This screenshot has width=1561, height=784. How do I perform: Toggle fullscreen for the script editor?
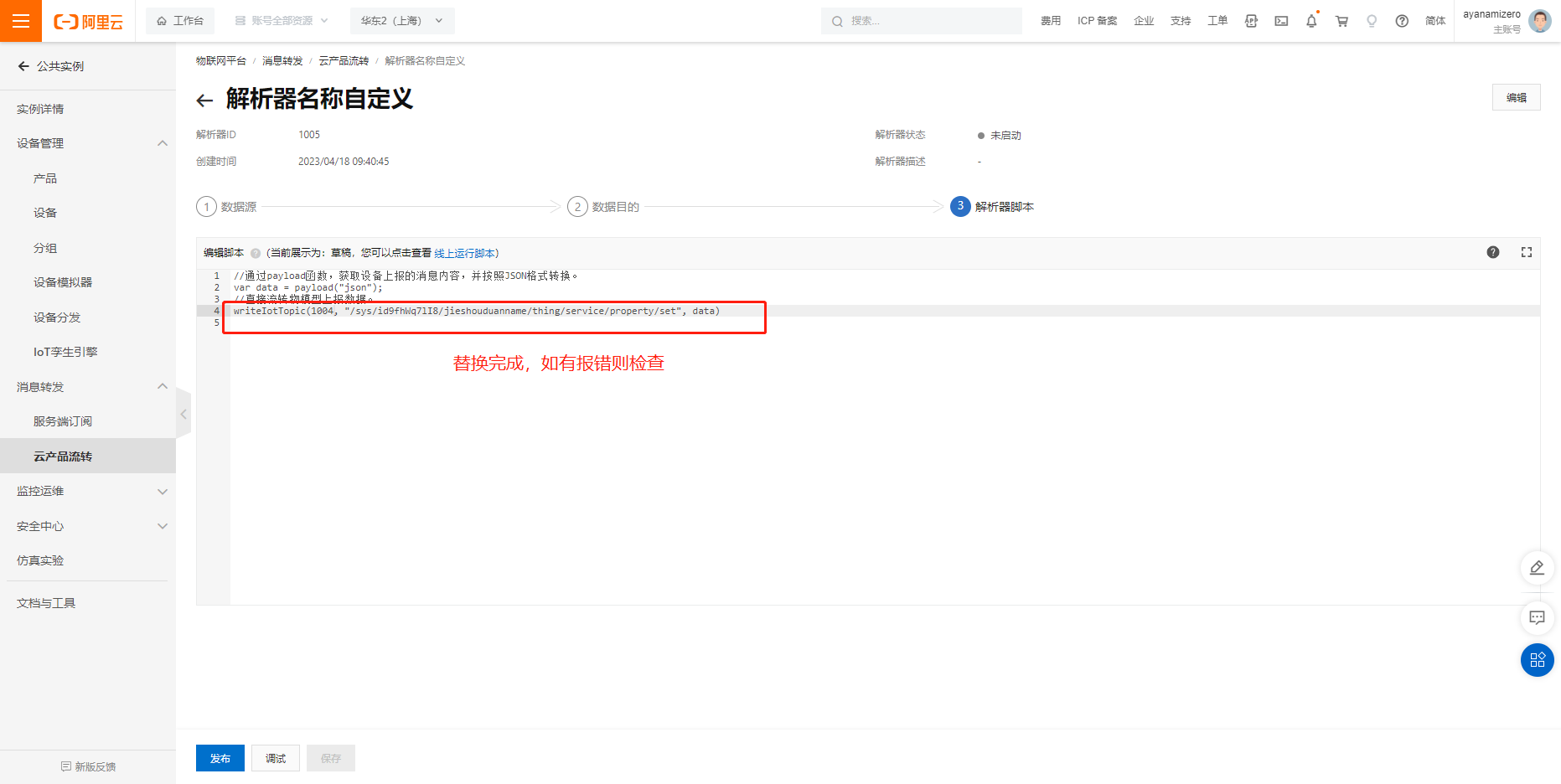[1526, 252]
